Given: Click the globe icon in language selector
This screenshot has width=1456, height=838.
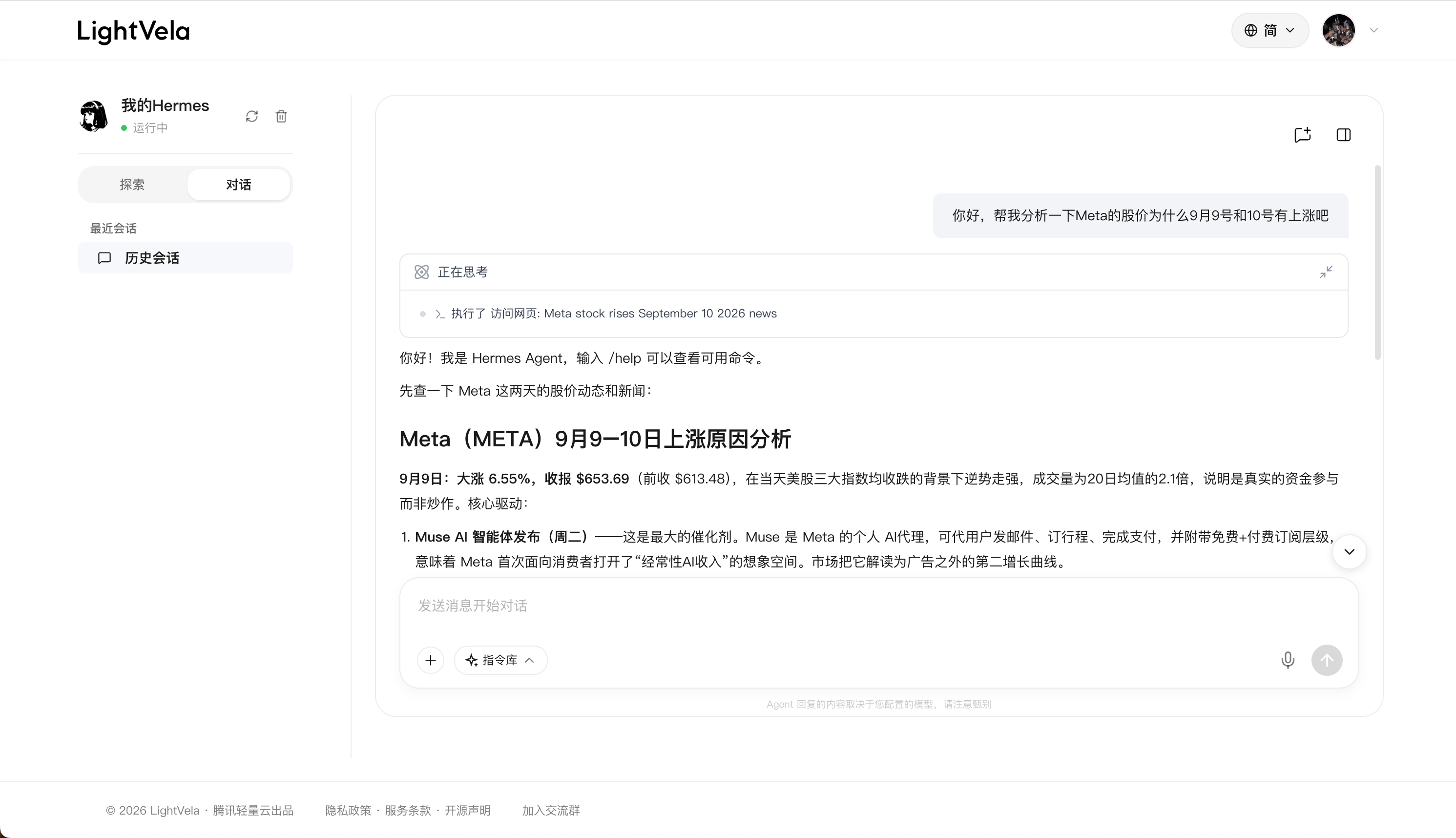Looking at the screenshot, I should coord(1250,30).
